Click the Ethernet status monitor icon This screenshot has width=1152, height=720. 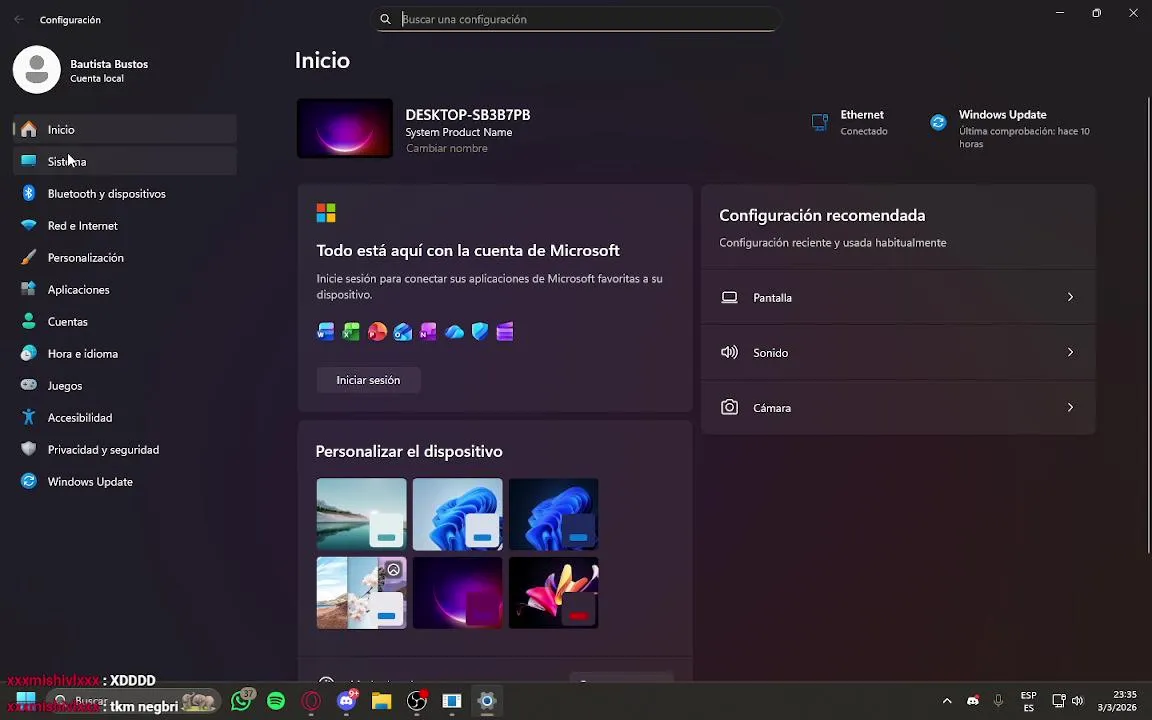[x=819, y=122]
